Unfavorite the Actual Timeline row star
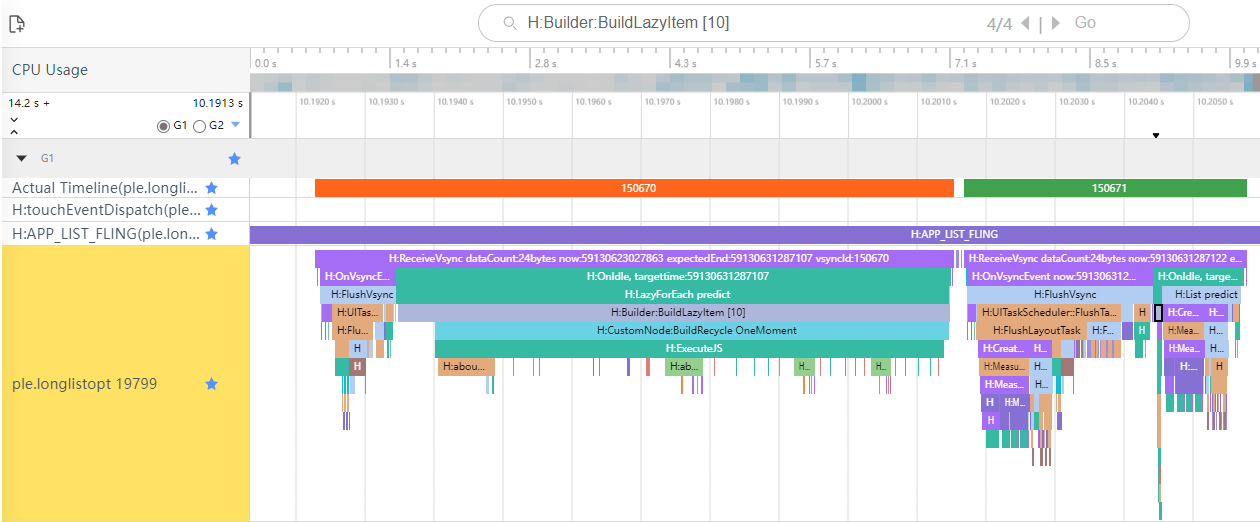The height and width of the screenshot is (522, 1260). coord(211,187)
